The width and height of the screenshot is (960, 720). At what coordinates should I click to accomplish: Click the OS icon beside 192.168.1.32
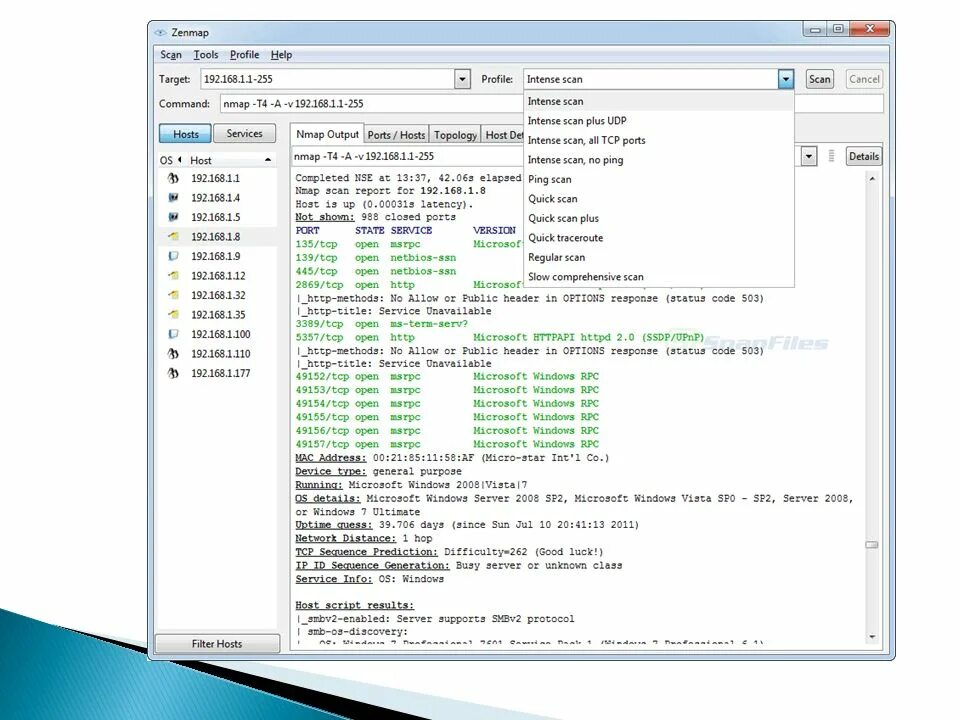click(x=173, y=295)
